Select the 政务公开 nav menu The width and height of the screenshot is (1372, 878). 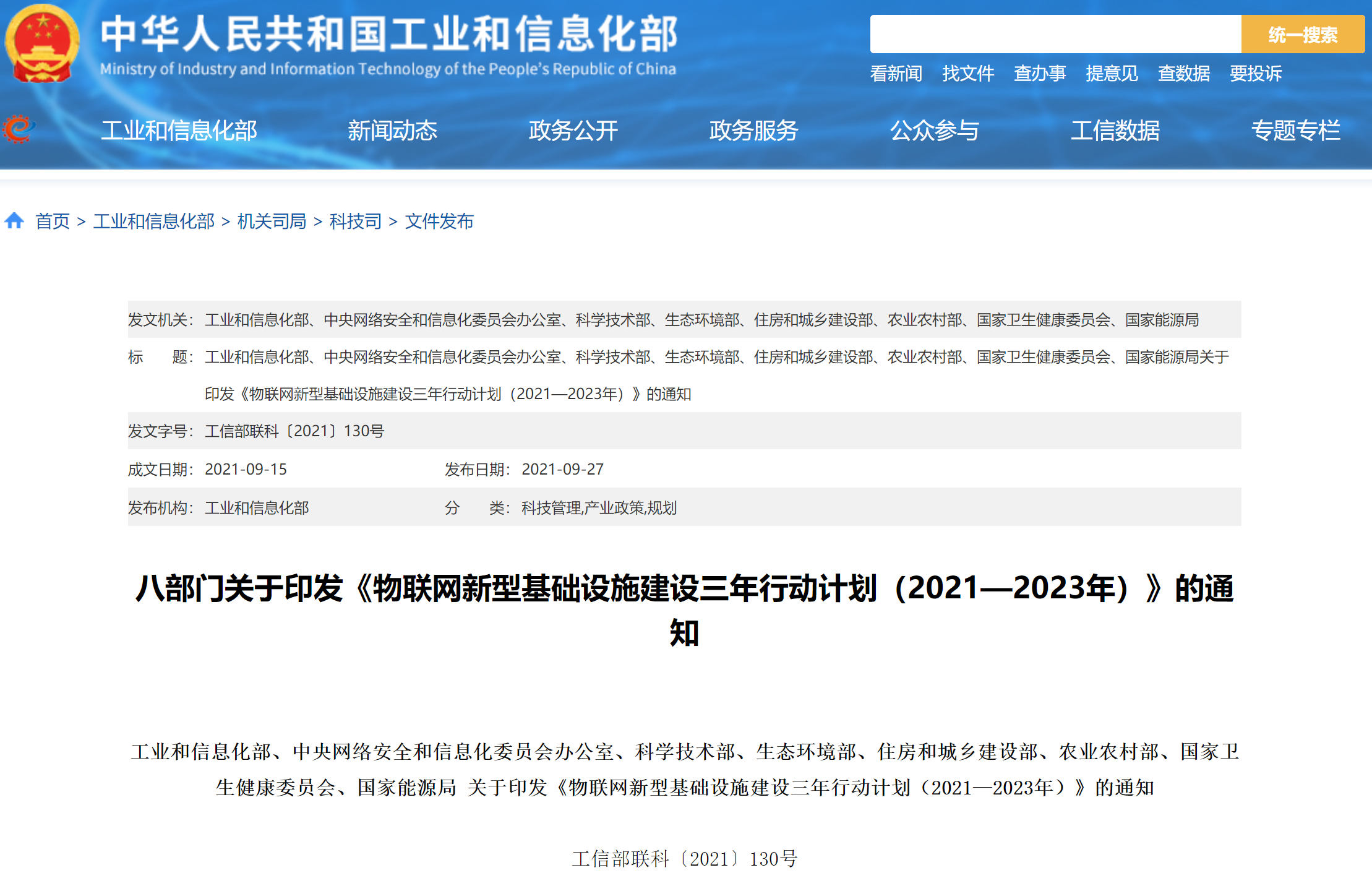tap(573, 131)
